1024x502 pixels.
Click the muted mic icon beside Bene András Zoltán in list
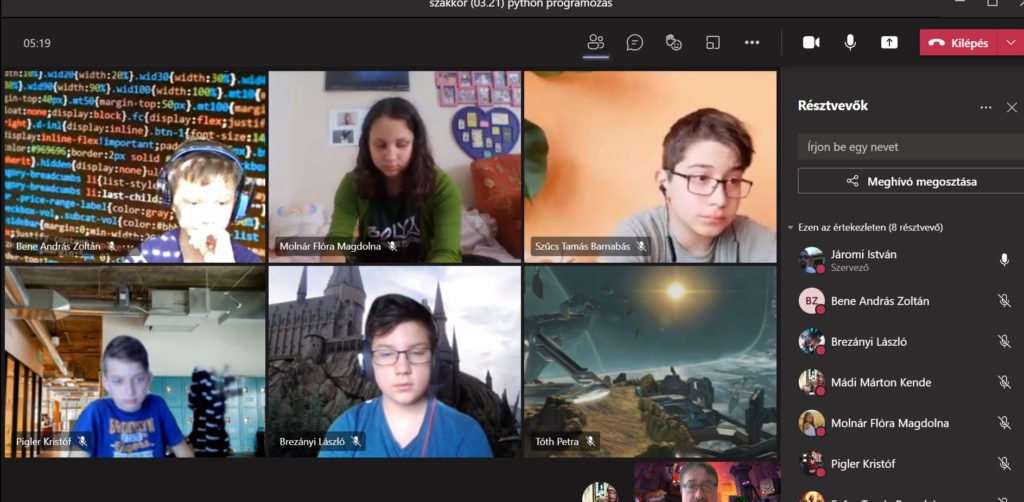click(x=1004, y=301)
